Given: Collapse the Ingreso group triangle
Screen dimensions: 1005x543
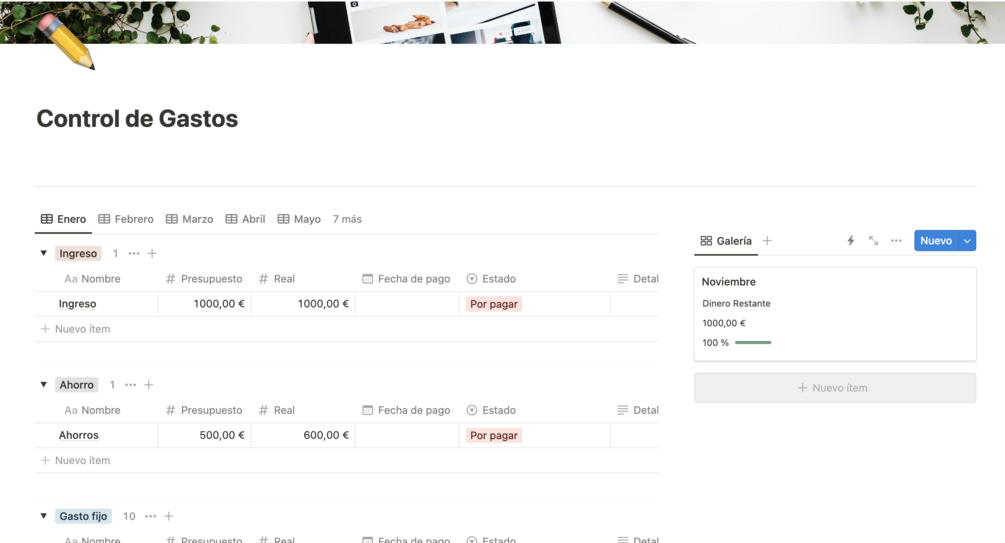Looking at the screenshot, I should [44, 253].
